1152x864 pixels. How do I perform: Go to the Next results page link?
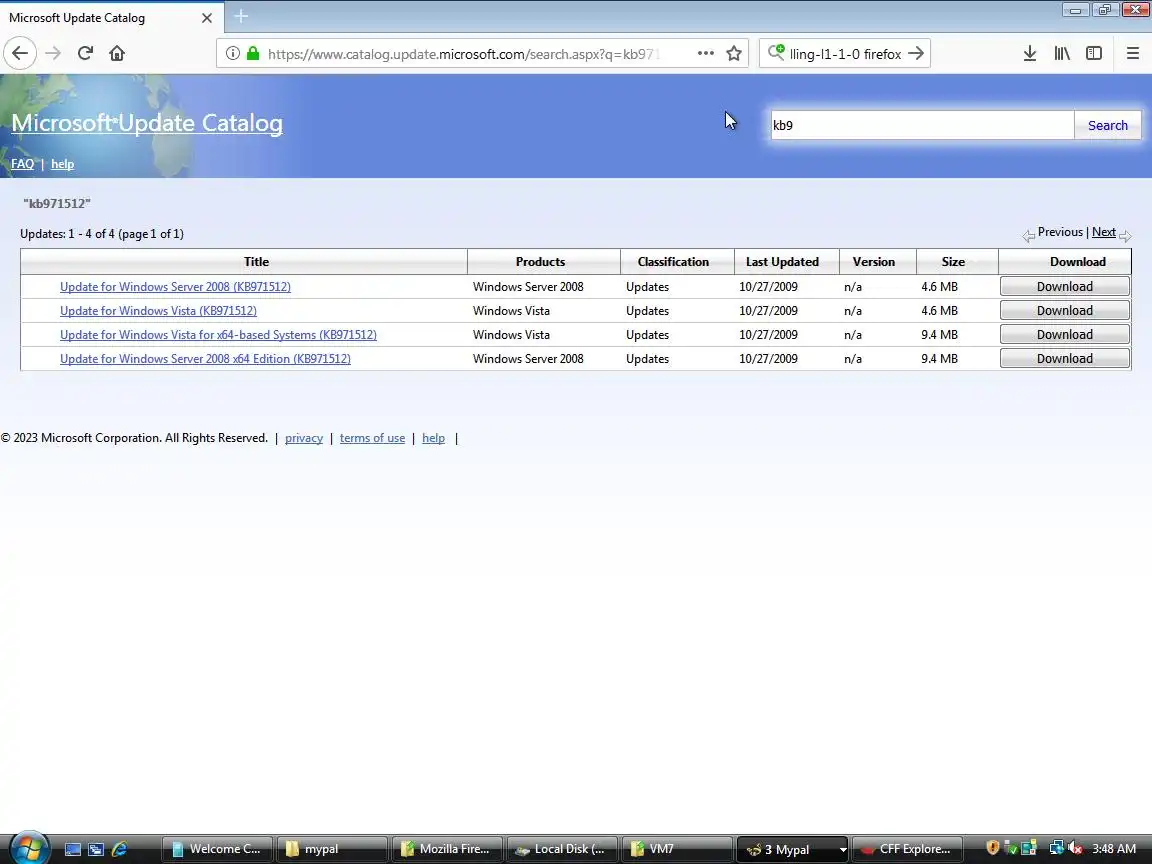(1104, 232)
